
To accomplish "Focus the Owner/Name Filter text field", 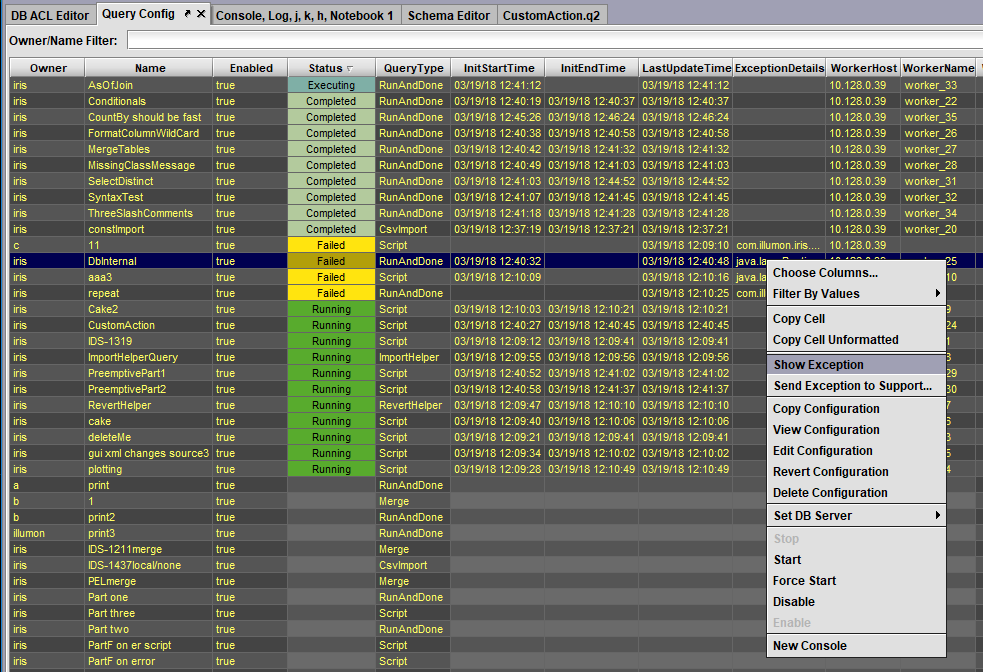I will pos(555,41).
